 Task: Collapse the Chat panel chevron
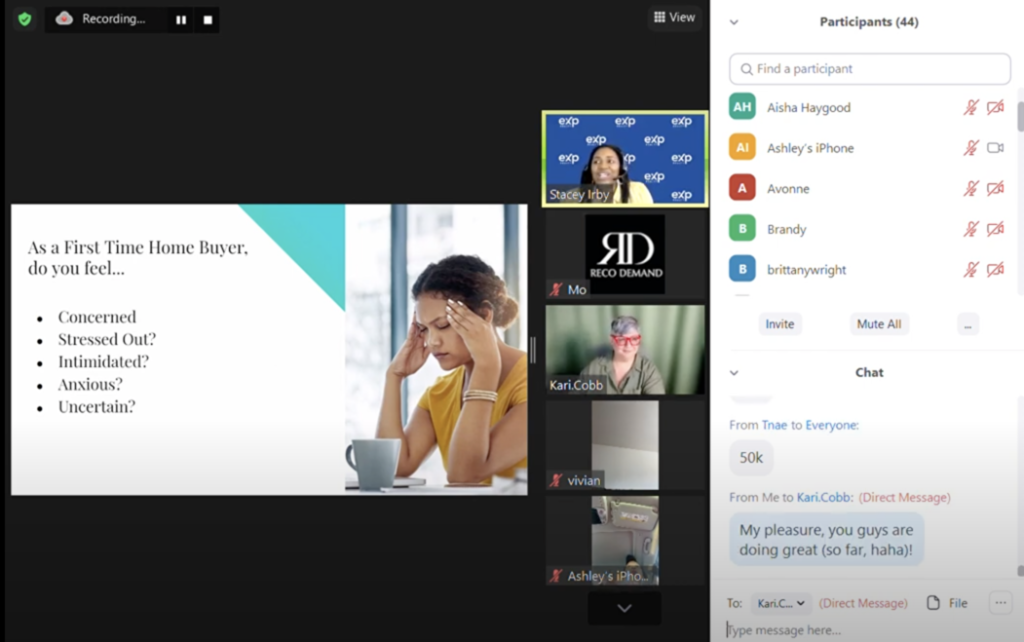734,373
